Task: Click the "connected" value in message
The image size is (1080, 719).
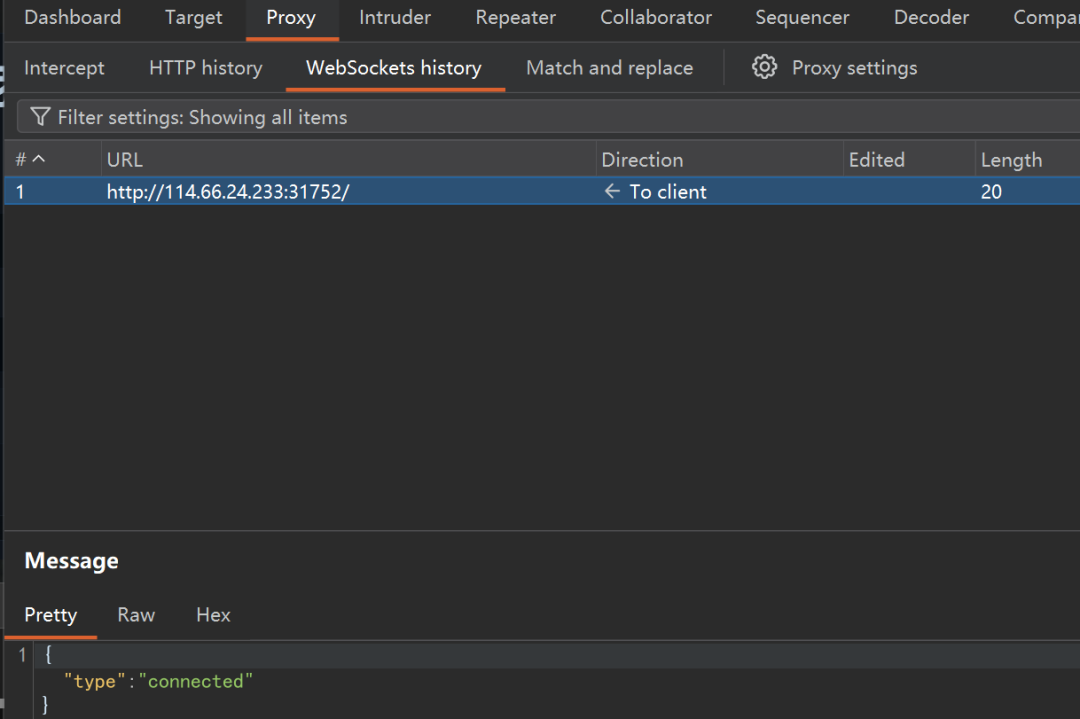Action: 196,682
